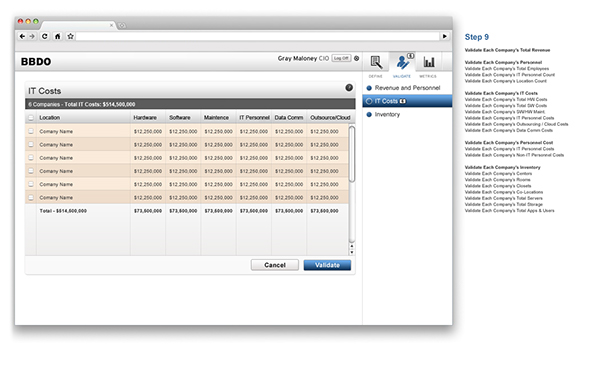Viewport: 600px width, 388px height.
Task: Open the browser home icon
Action: [57, 36]
